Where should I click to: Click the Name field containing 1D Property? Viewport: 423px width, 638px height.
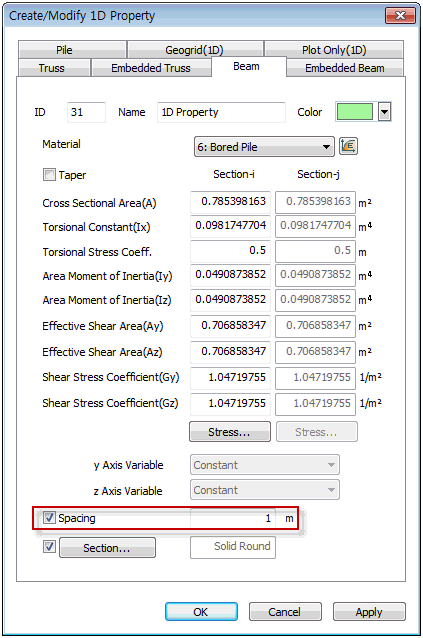click(221, 112)
